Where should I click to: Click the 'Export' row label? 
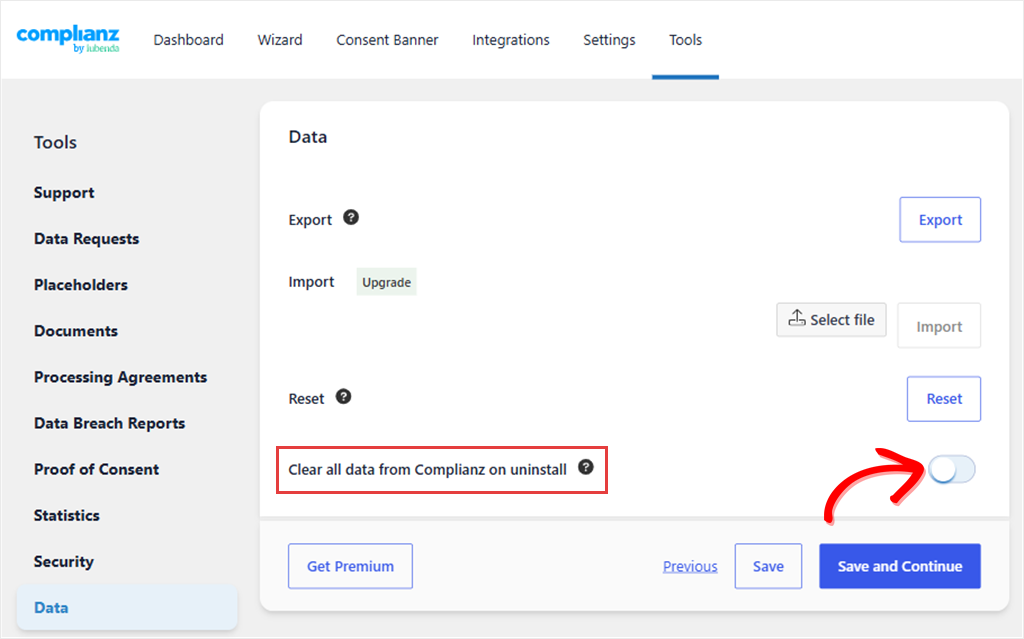coord(310,220)
